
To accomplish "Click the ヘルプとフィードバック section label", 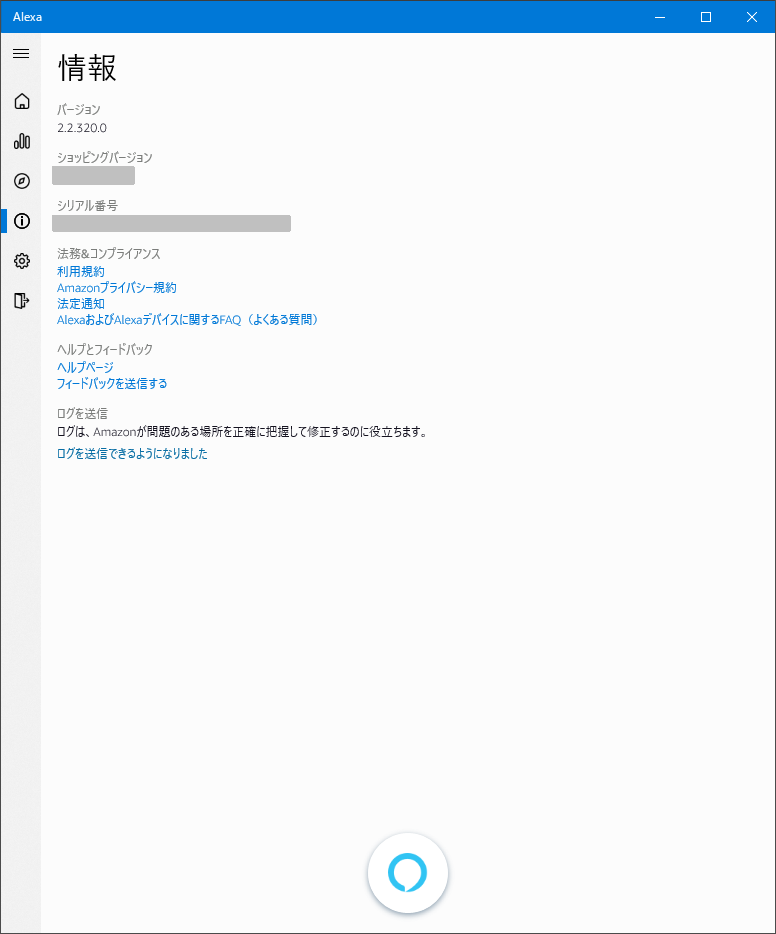I will coord(105,349).
